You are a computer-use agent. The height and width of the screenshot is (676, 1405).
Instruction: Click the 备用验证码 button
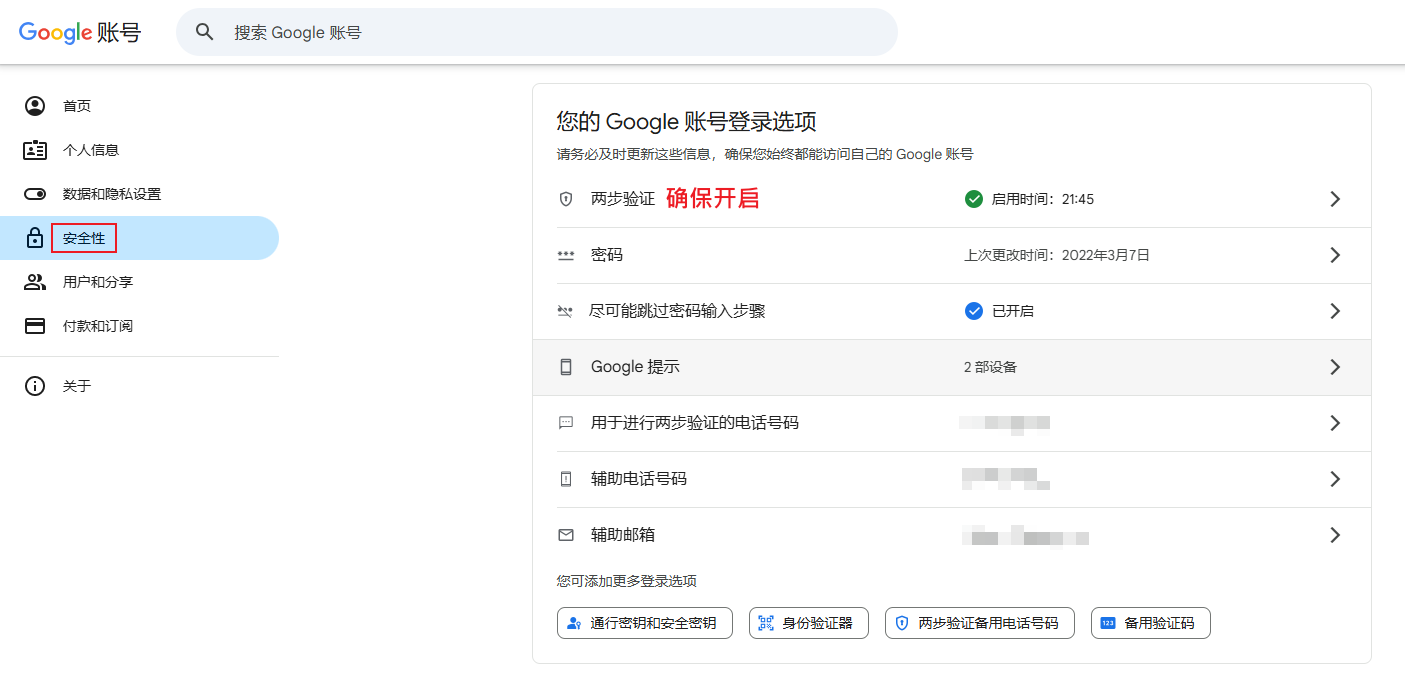[1150, 623]
